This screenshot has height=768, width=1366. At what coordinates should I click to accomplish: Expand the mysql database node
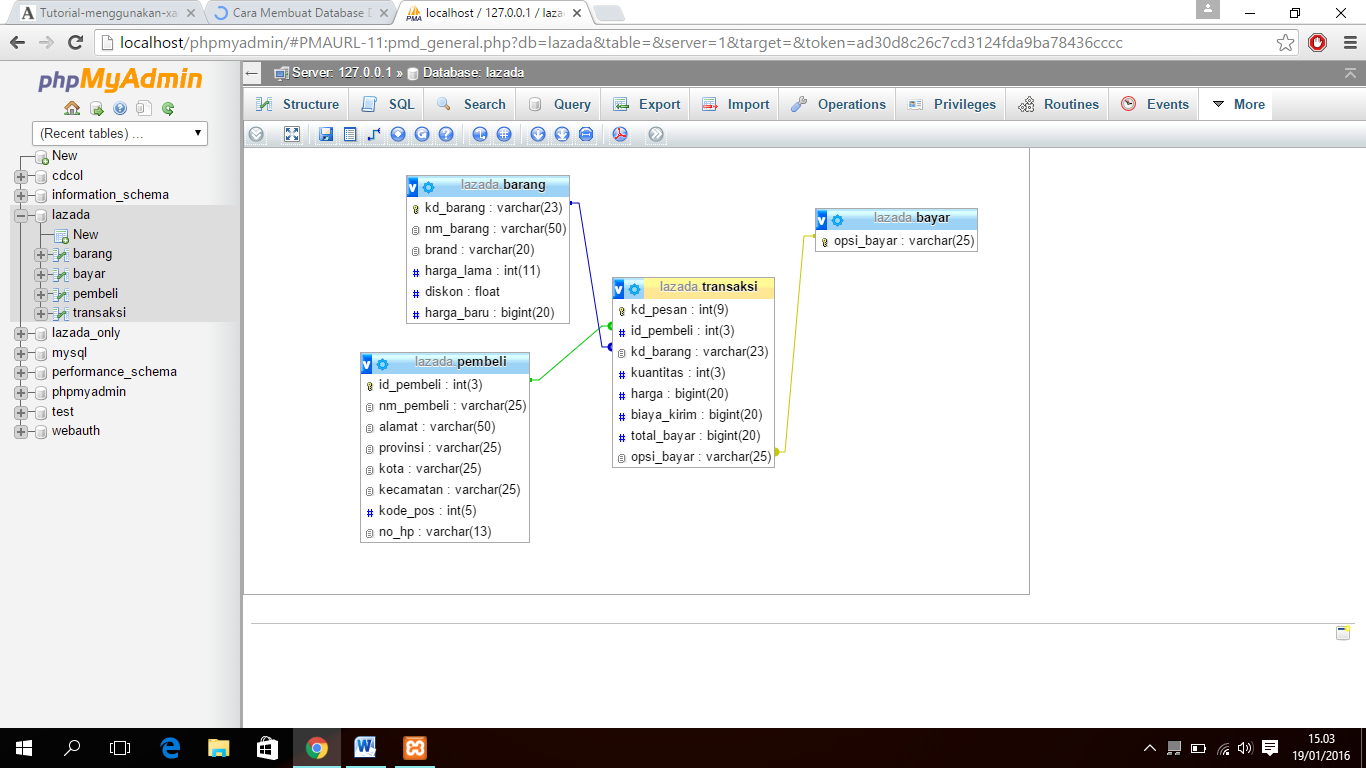(21, 353)
